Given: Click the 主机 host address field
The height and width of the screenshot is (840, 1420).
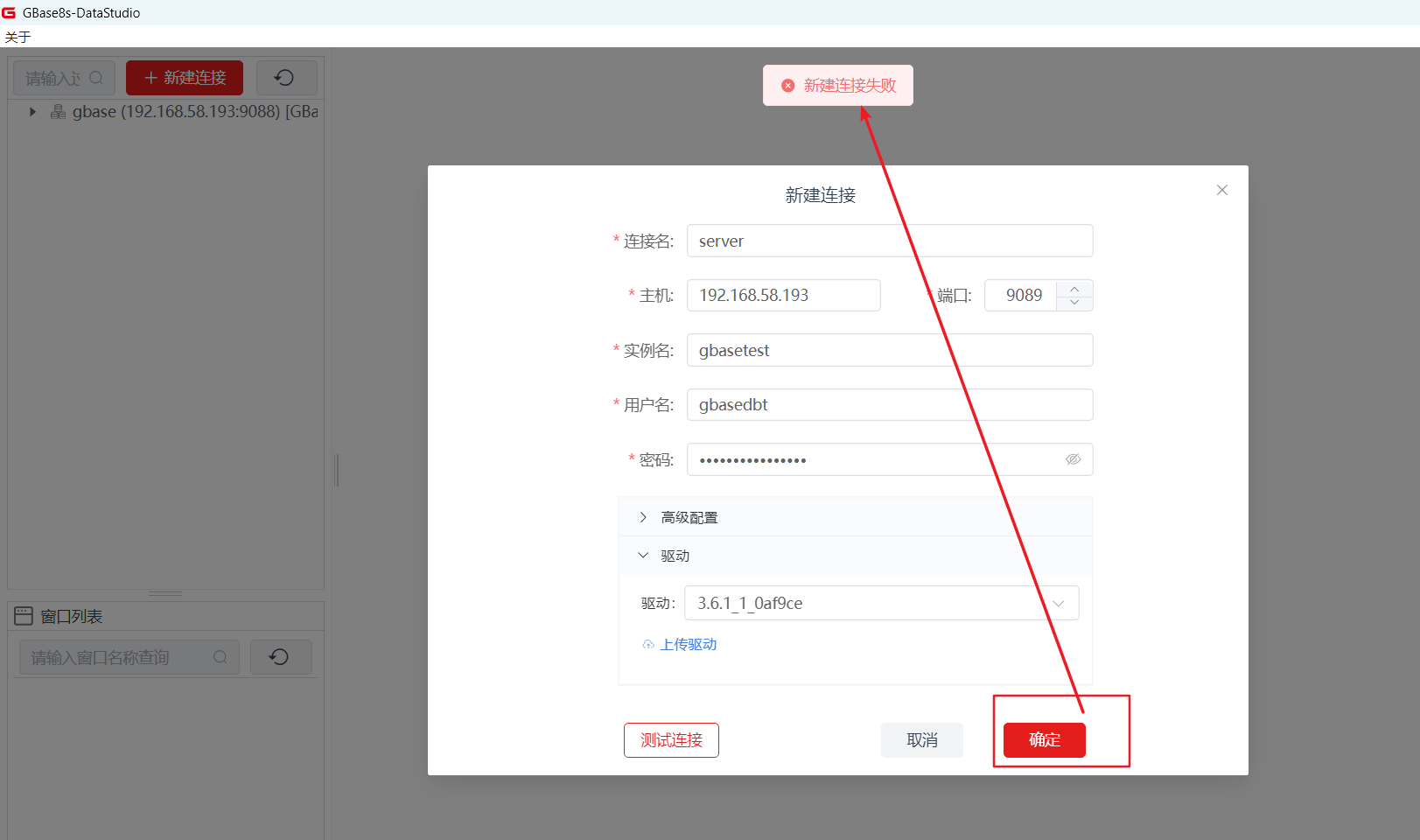Looking at the screenshot, I should coord(784,296).
